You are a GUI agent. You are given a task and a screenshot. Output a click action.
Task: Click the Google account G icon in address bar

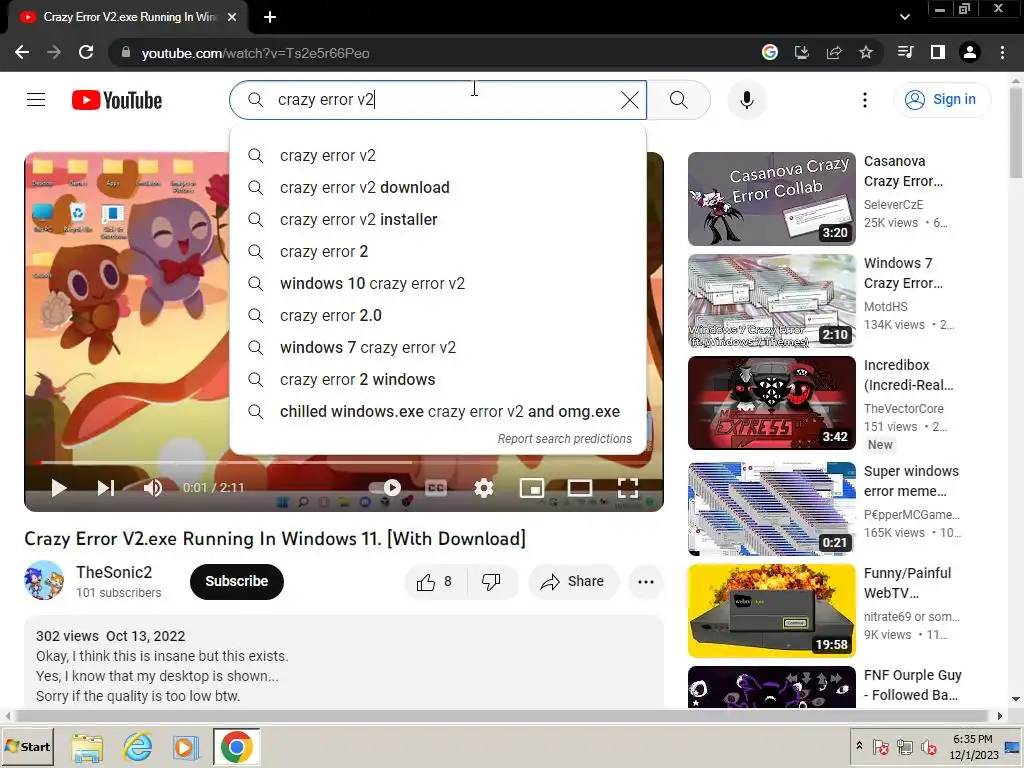point(769,52)
